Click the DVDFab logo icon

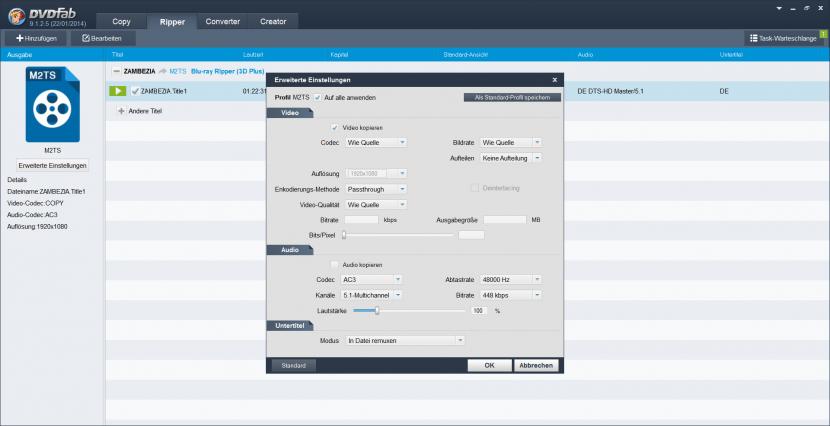(16, 15)
